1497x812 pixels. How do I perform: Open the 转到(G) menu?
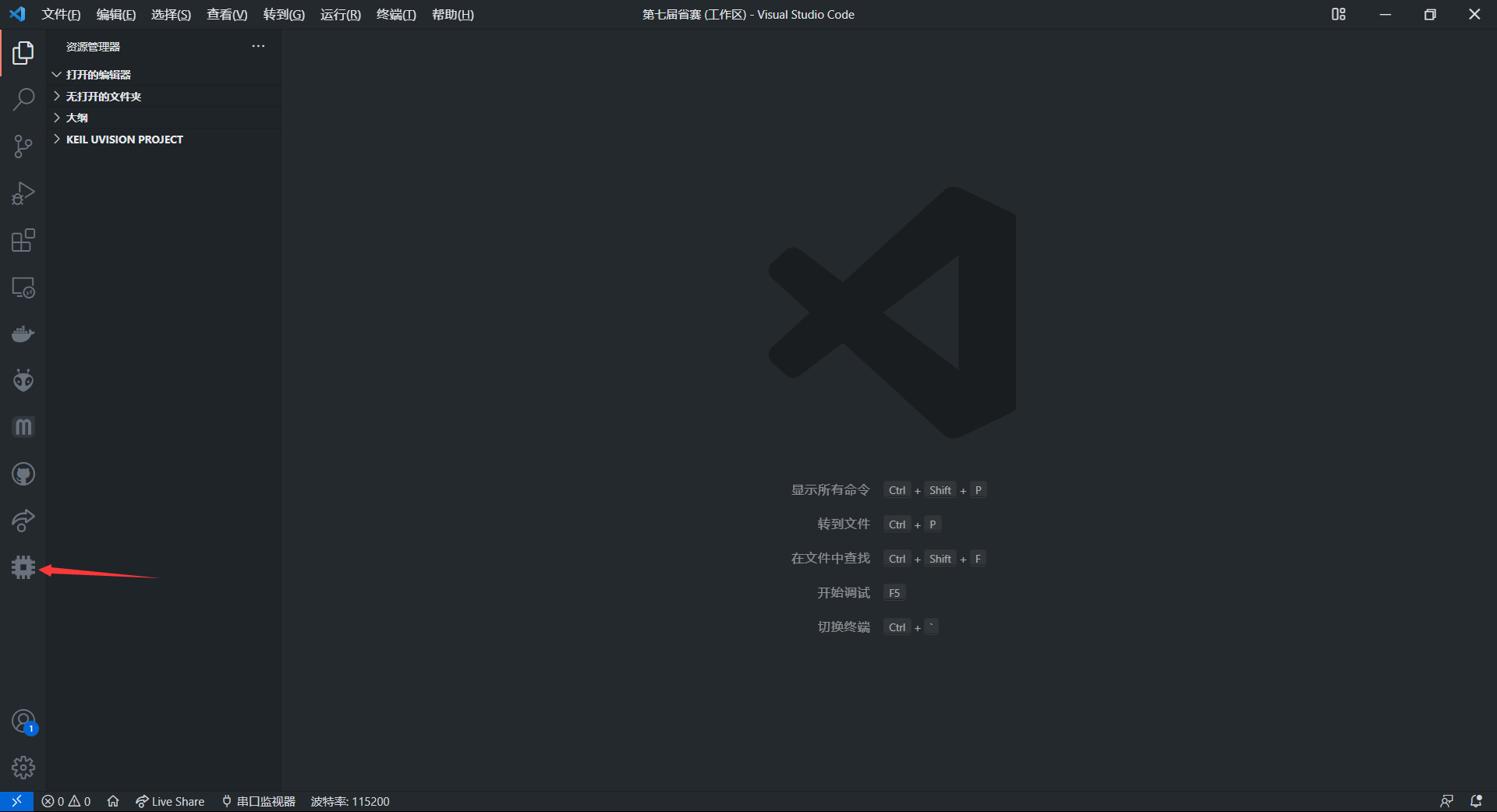click(x=284, y=15)
